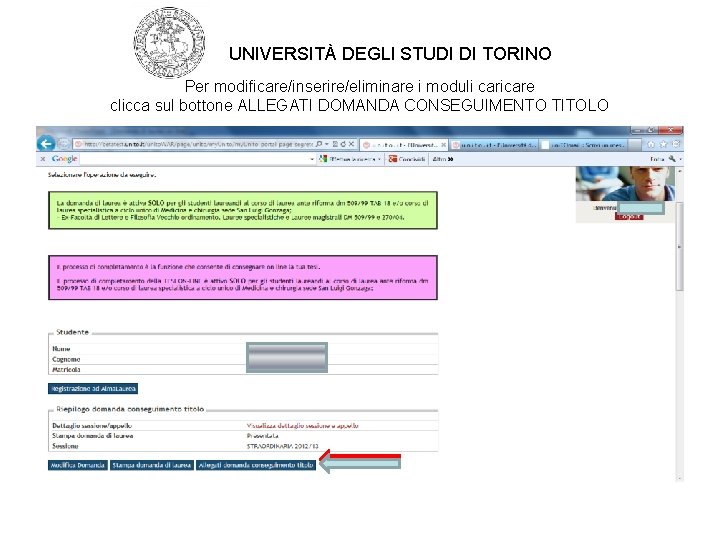Click the page vertical scrollbar thumb
The width and height of the screenshot is (720, 540).
[680, 246]
